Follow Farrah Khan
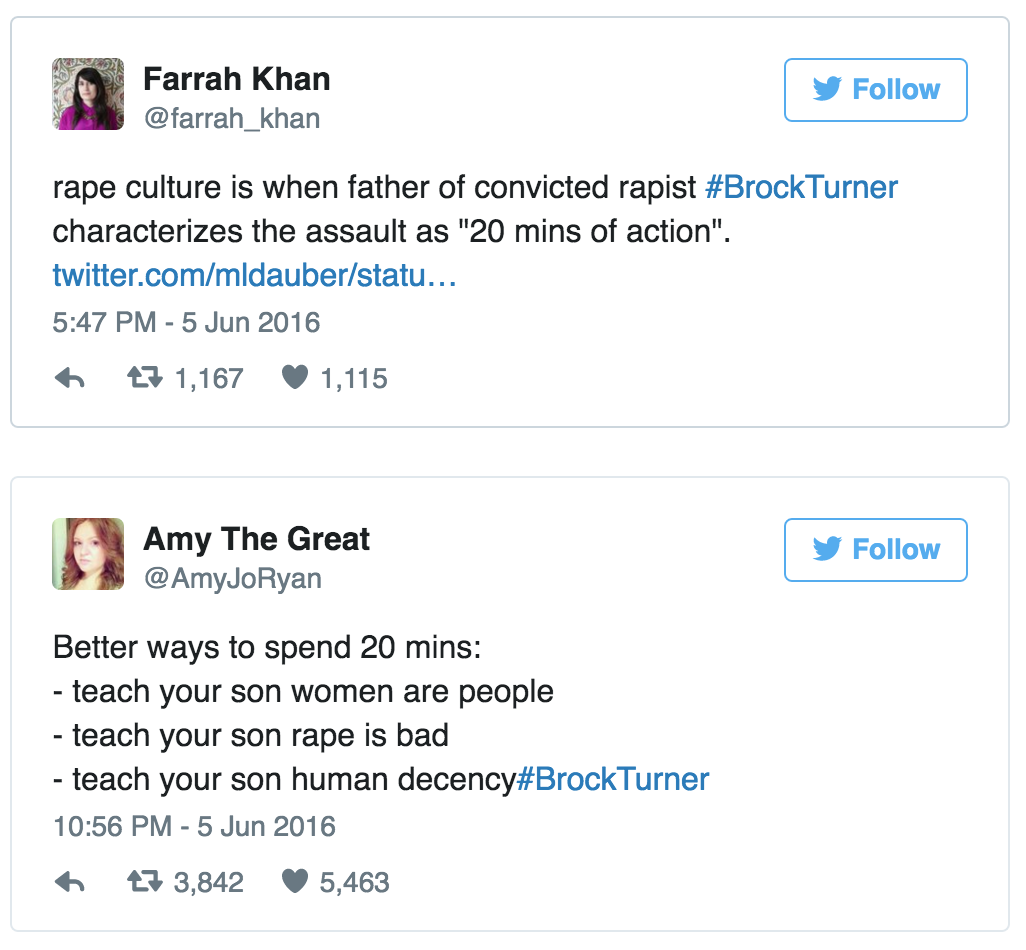The height and width of the screenshot is (950, 1026). pos(875,90)
